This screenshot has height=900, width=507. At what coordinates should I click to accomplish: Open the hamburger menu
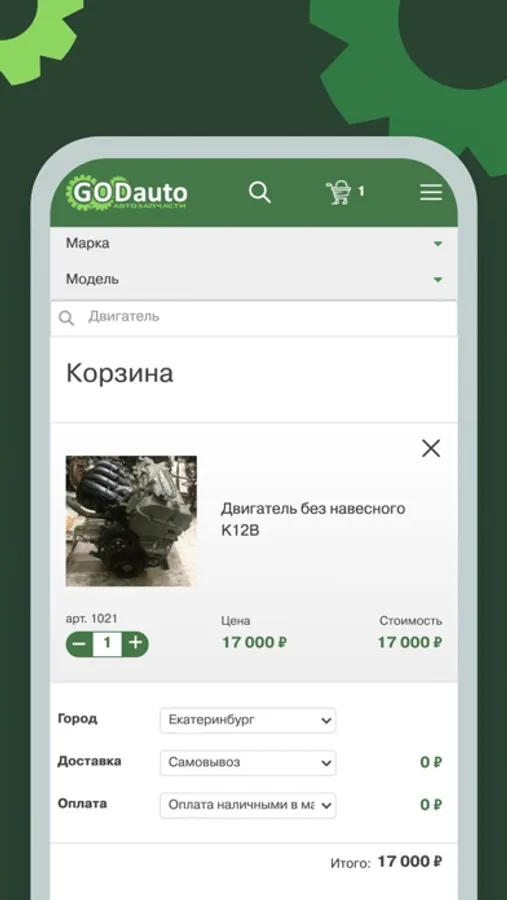431,192
